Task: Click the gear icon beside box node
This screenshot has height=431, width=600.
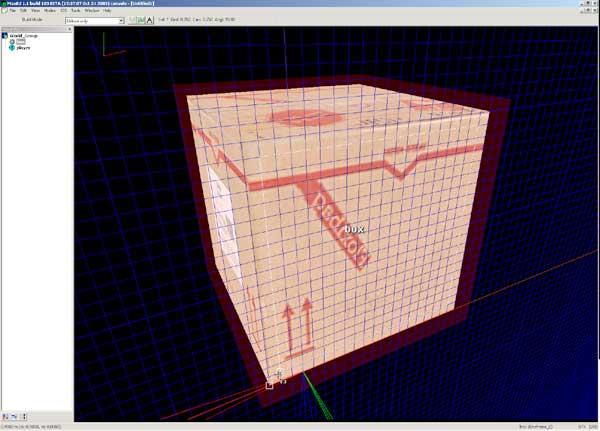Action: tap(12, 42)
